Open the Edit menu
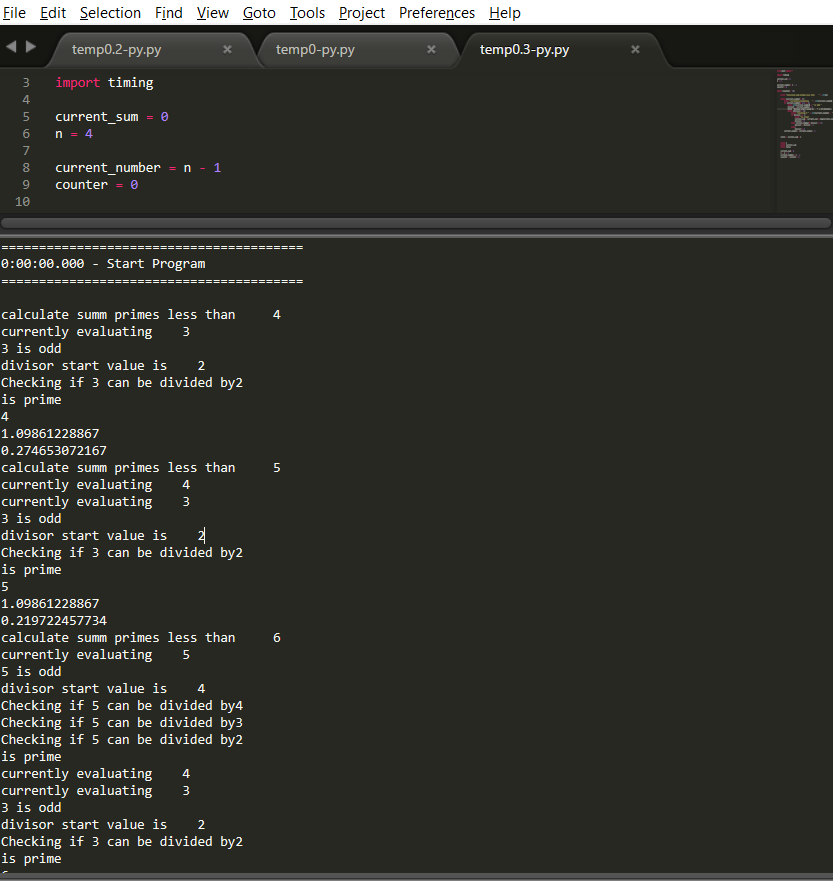Screen dimensions: 833x881 click(x=53, y=12)
